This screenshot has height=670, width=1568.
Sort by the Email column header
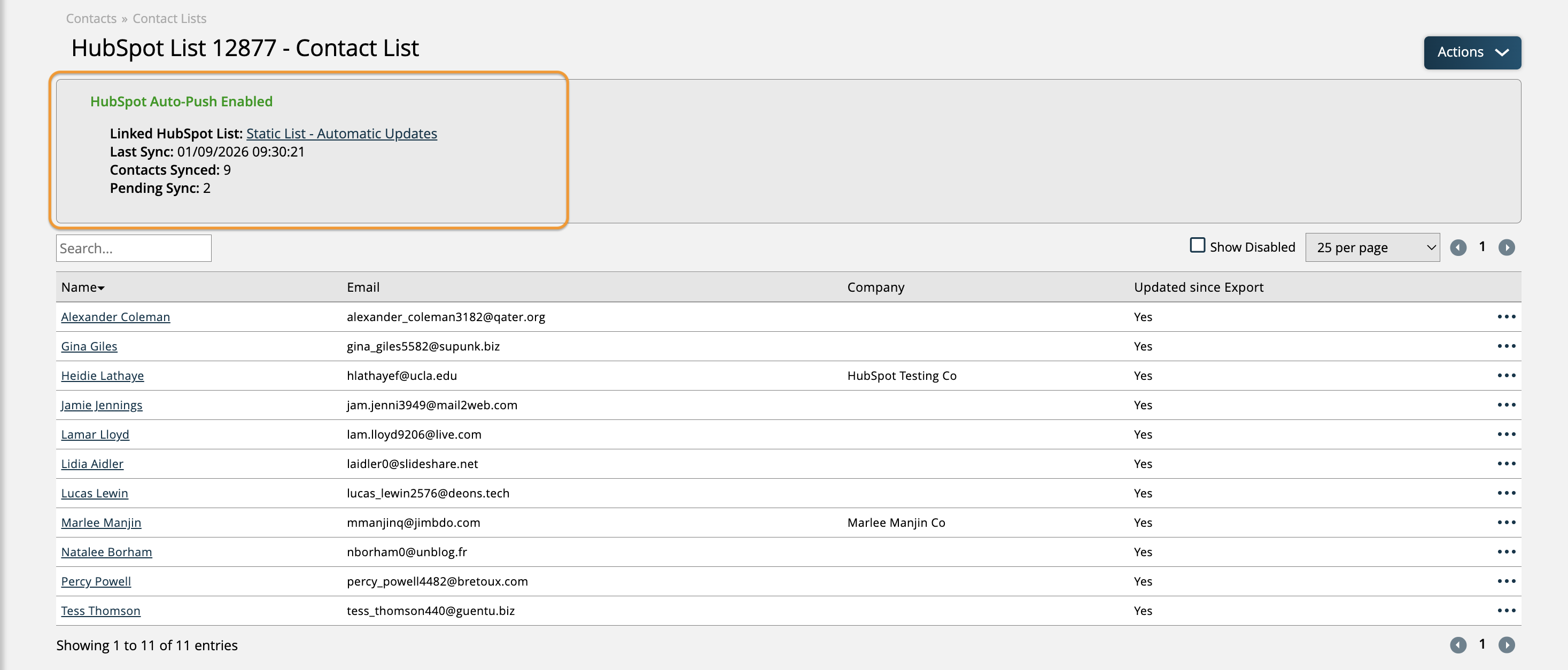tap(363, 287)
